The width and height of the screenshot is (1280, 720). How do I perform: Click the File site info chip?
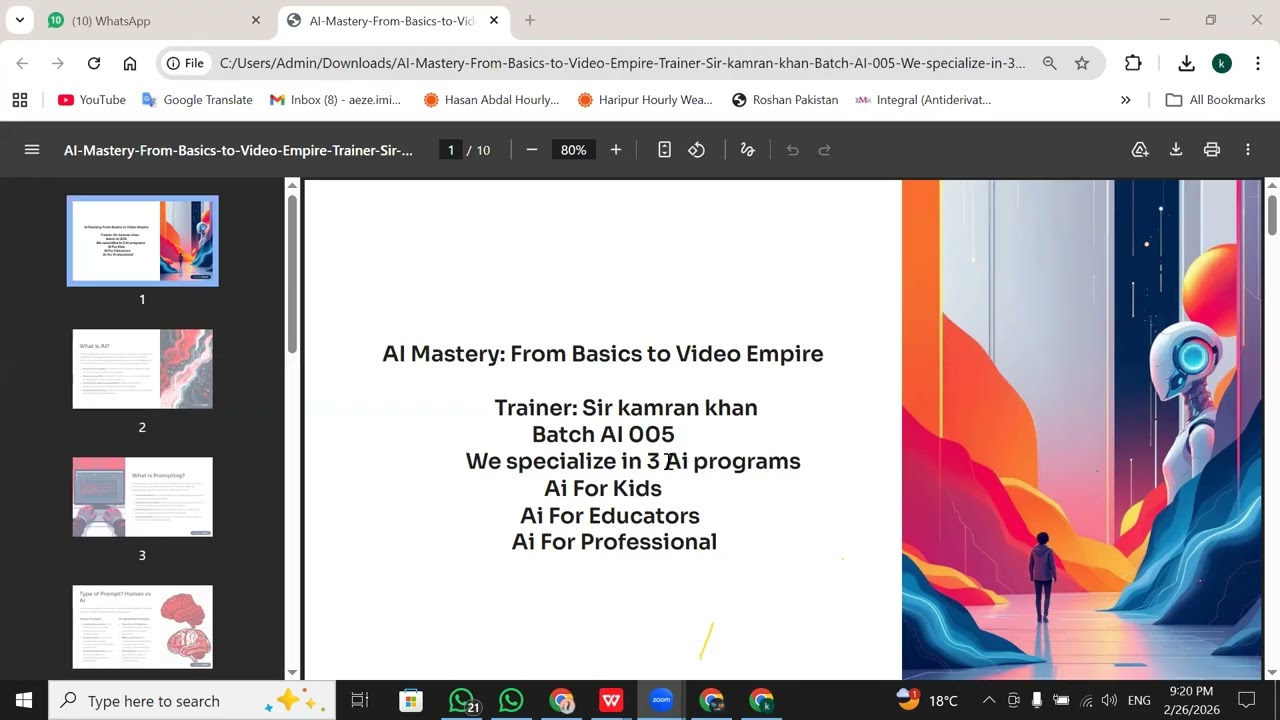click(186, 63)
